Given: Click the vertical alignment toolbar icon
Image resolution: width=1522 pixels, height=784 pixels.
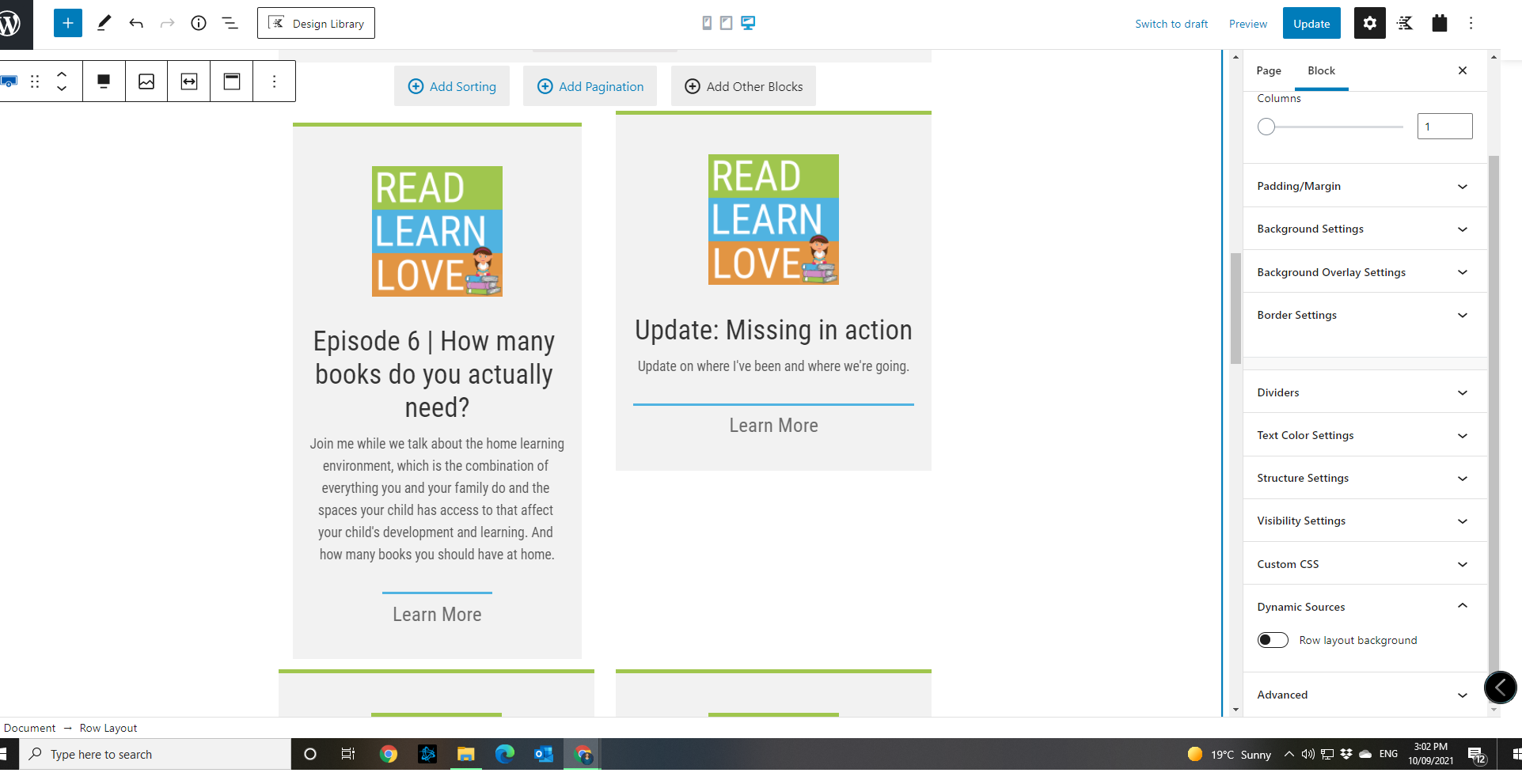Looking at the screenshot, I should [104, 81].
